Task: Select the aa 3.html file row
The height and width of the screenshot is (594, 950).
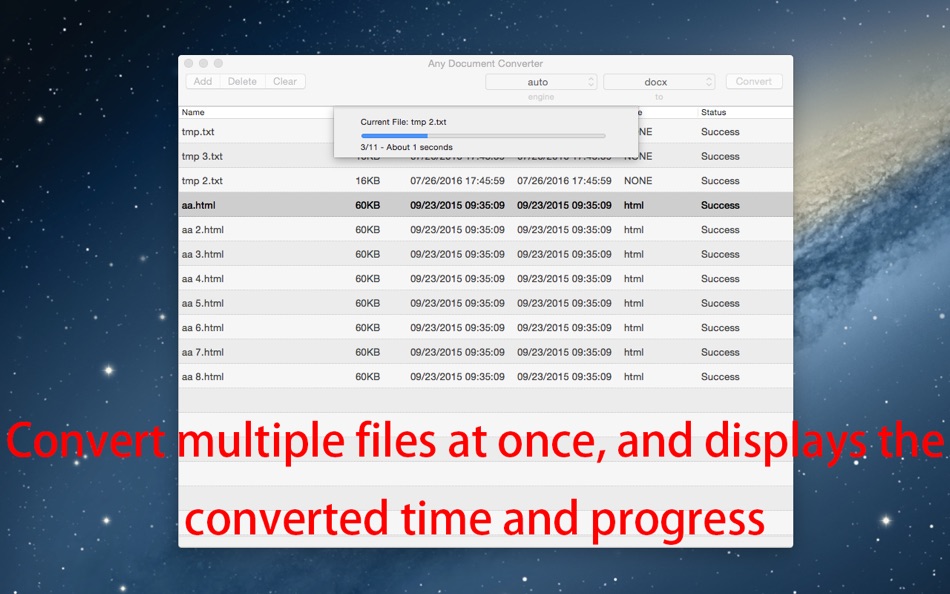Action: pyautogui.click(x=485, y=254)
